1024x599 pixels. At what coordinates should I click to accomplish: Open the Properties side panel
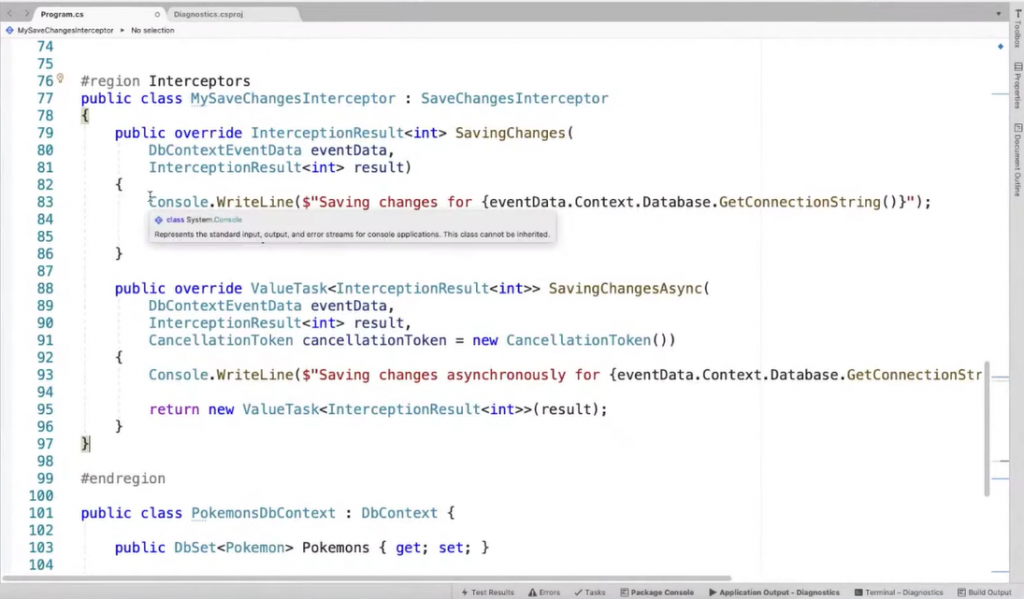click(x=1017, y=86)
